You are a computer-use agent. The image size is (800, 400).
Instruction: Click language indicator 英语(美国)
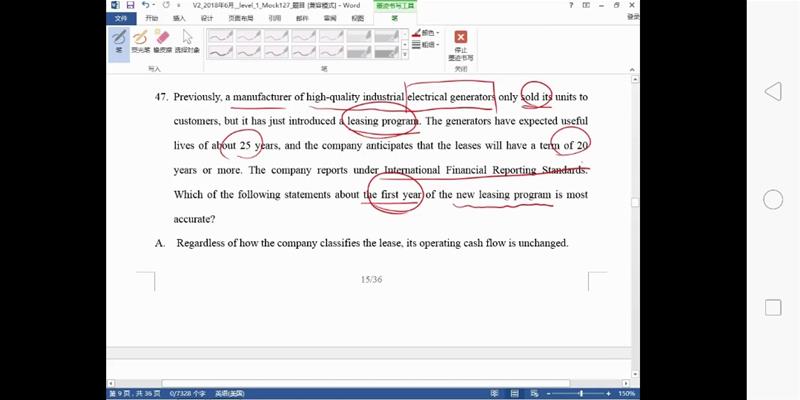point(230,394)
